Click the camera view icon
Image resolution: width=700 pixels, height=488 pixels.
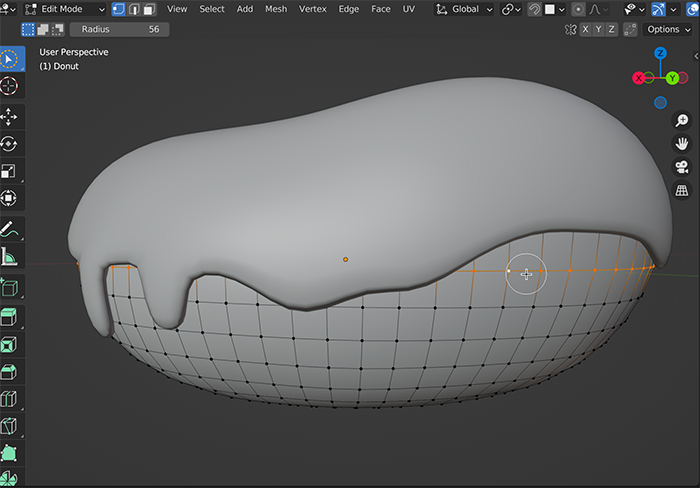pyautogui.click(x=682, y=167)
